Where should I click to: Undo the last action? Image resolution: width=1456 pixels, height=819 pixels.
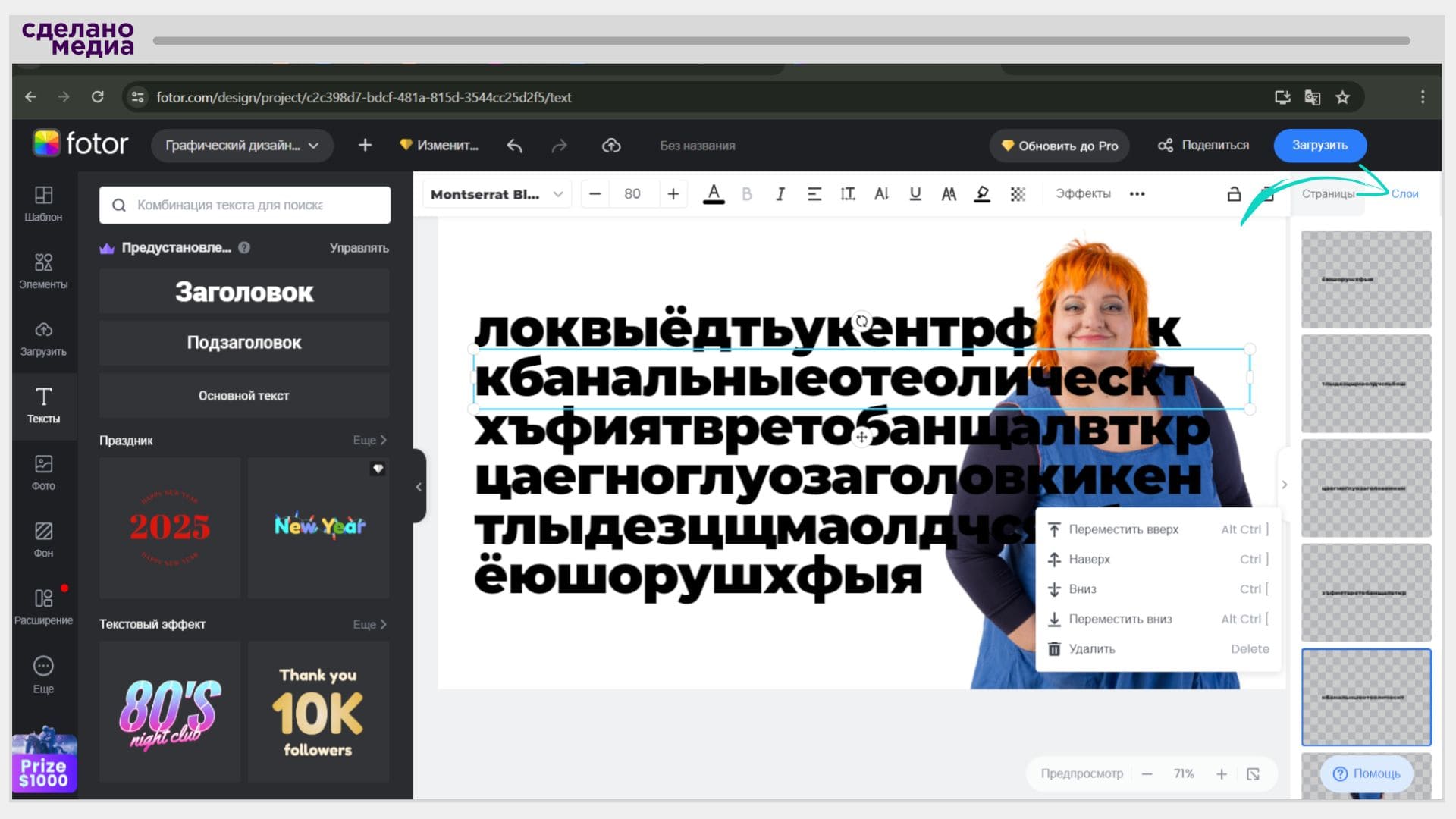click(514, 146)
